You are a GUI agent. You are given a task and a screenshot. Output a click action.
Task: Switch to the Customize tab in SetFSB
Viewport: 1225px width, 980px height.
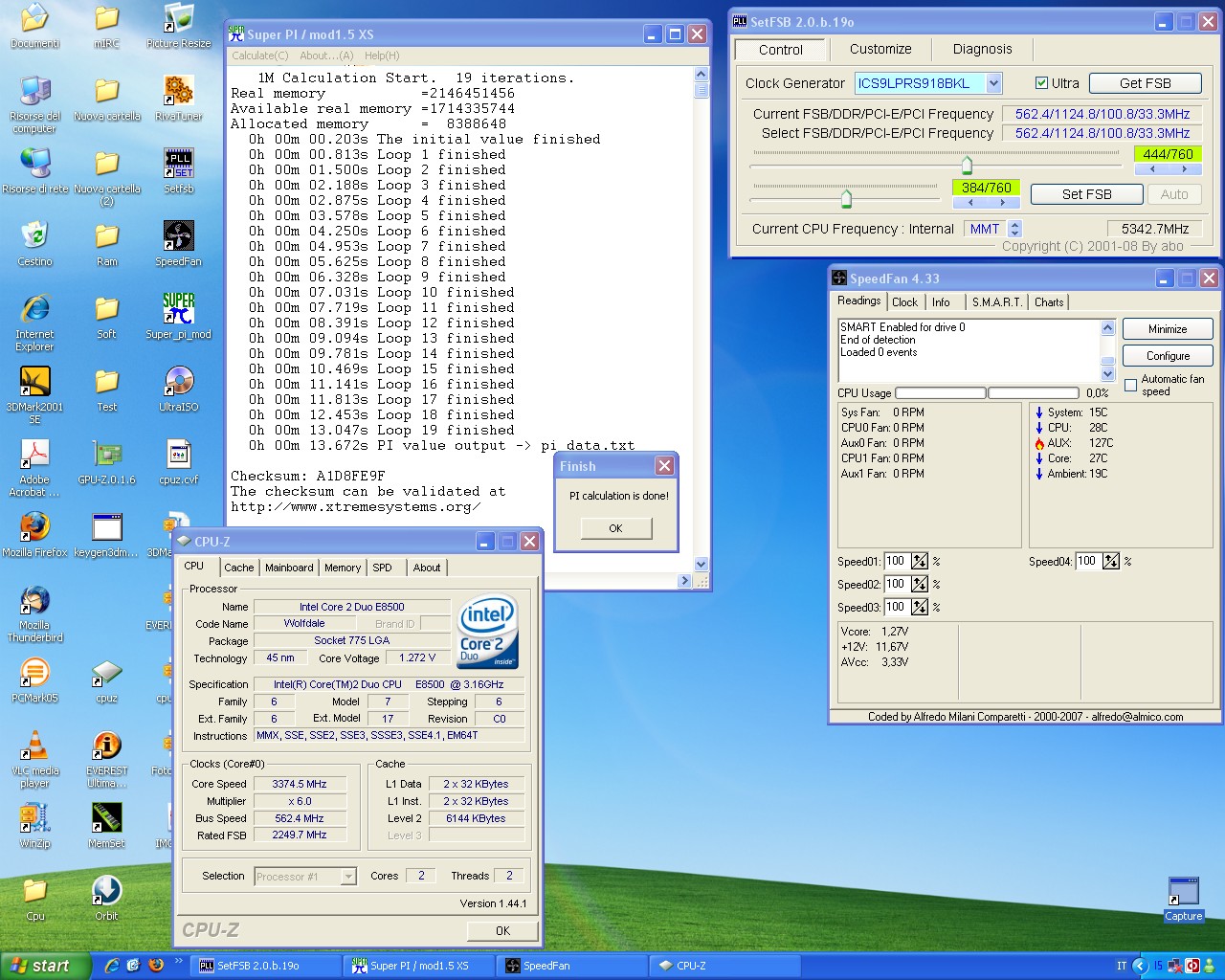[880, 49]
